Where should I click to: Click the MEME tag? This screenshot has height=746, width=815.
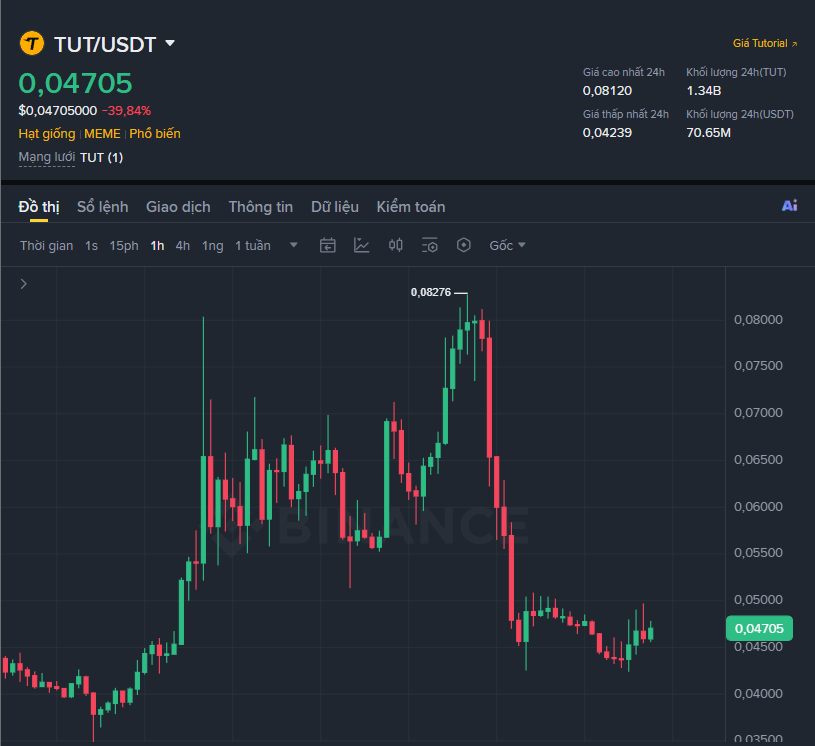[x=102, y=134]
